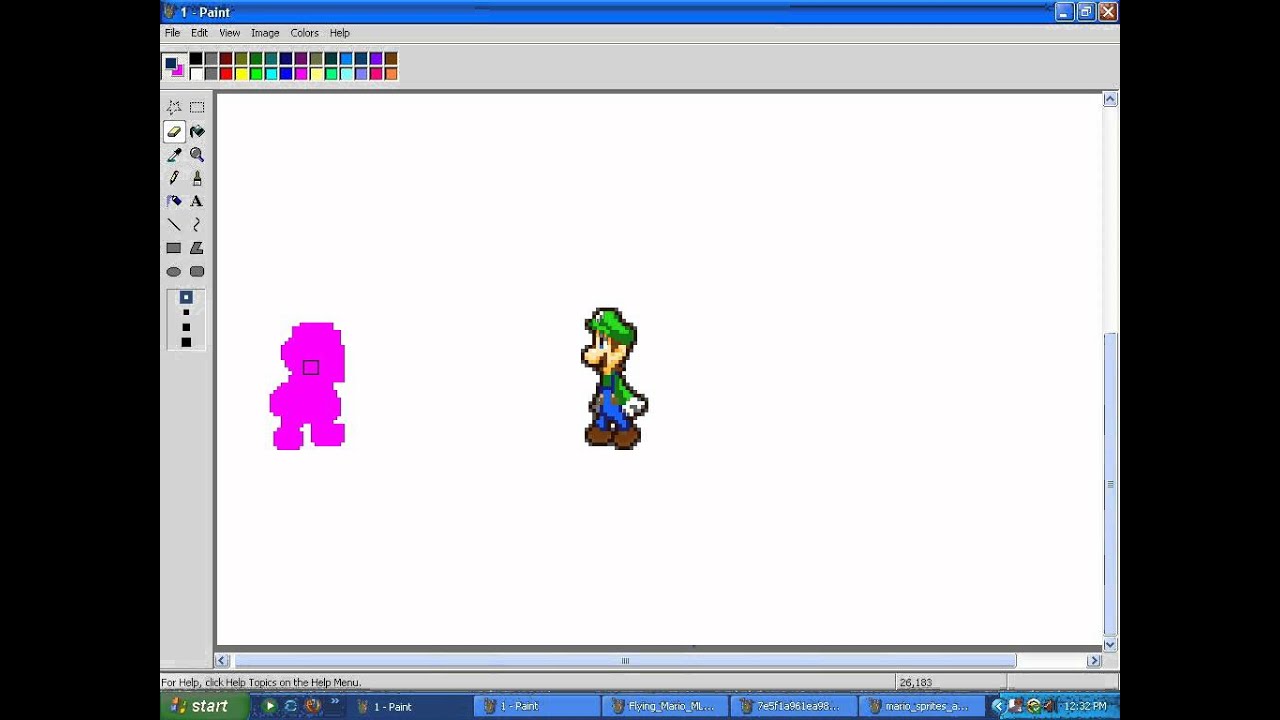This screenshot has height=720, width=1280.
Task: Select the Eraser tool
Action: pos(174,131)
